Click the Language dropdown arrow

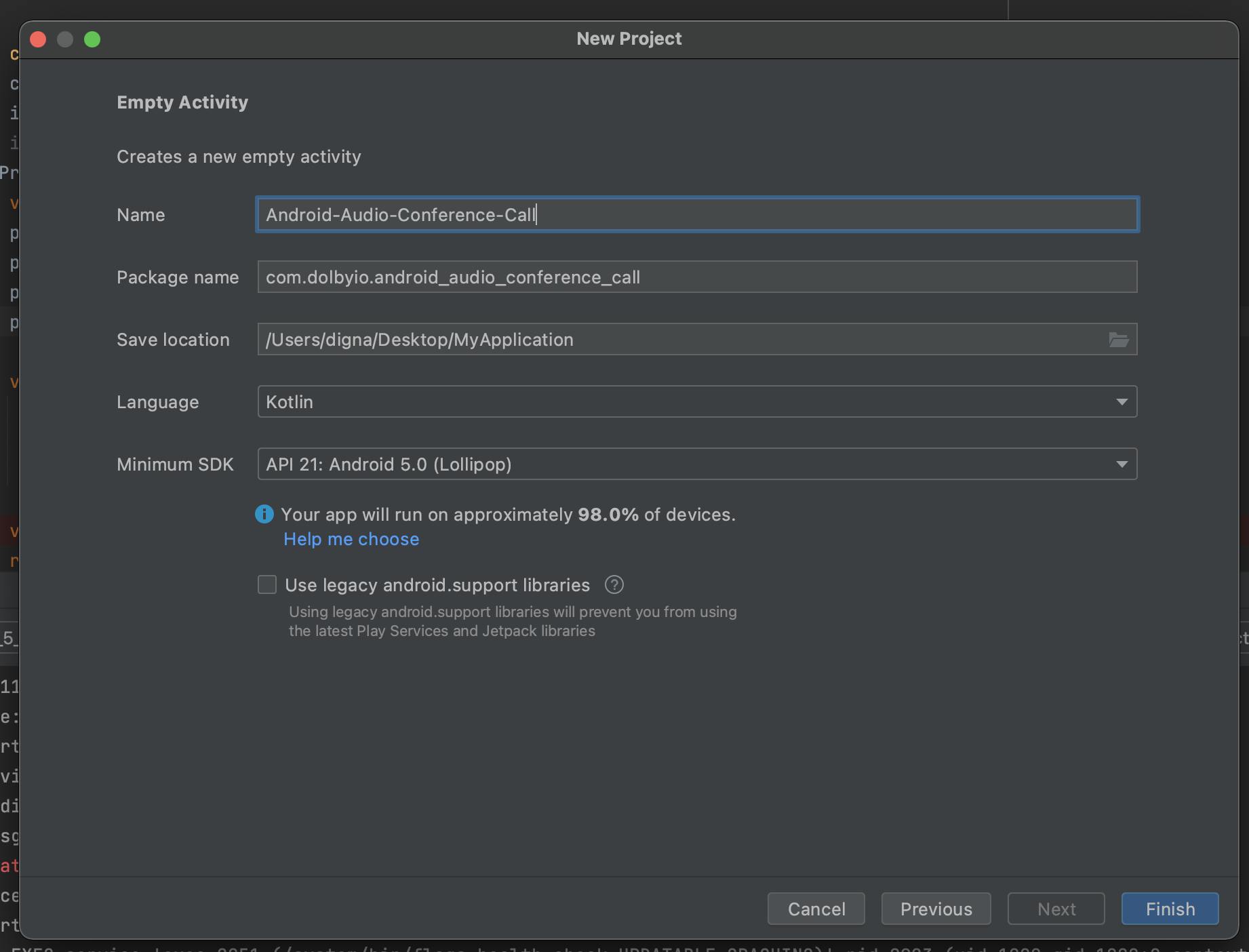pos(1122,401)
